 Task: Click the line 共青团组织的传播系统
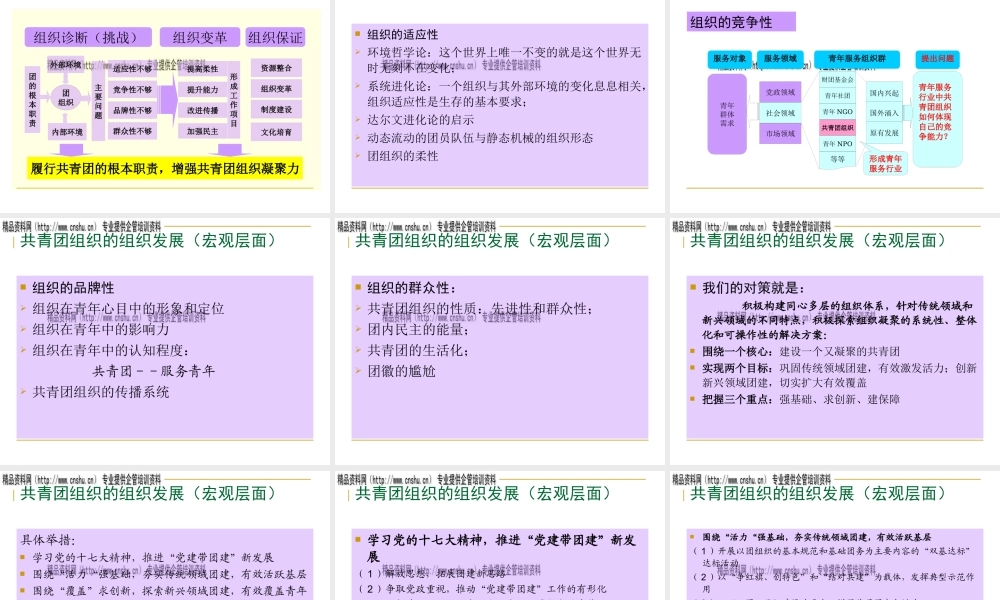pyautogui.click(x=101, y=392)
